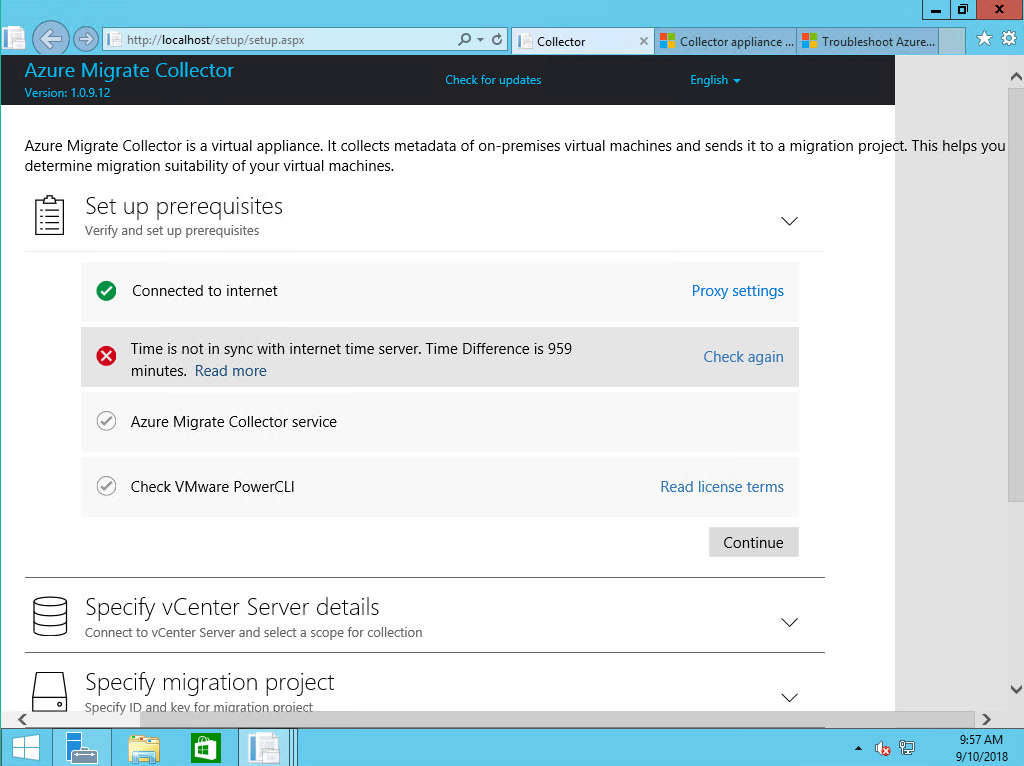This screenshot has height=766, width=1024.
Task: Click the Azure Migrate Collector title
Action: pos(129,70)
